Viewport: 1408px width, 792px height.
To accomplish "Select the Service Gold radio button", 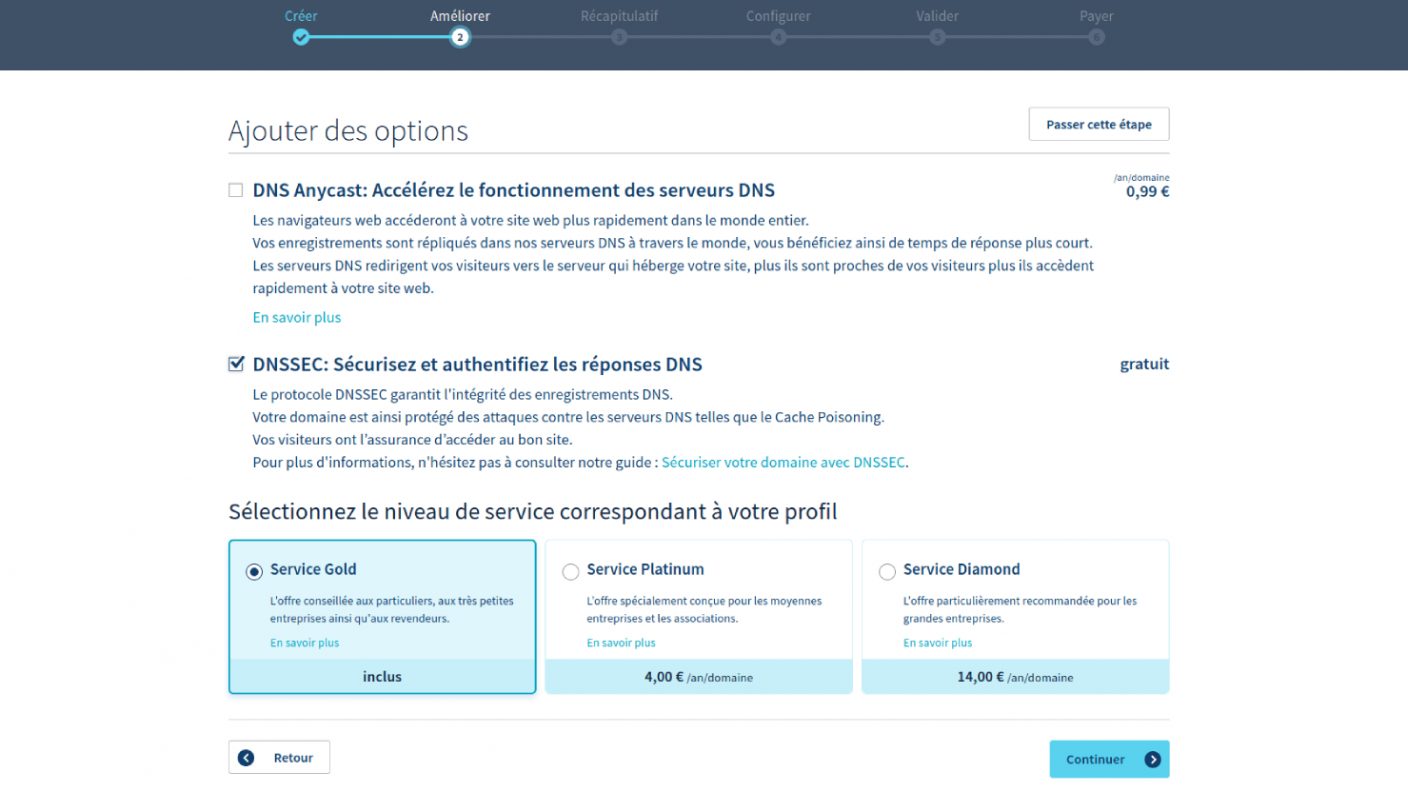I will pyautogui.click(x=254, y=572).
